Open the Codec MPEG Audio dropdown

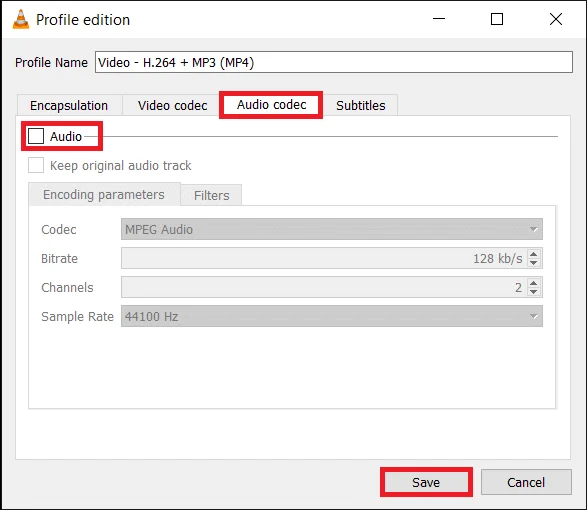[x=332, y=229]
